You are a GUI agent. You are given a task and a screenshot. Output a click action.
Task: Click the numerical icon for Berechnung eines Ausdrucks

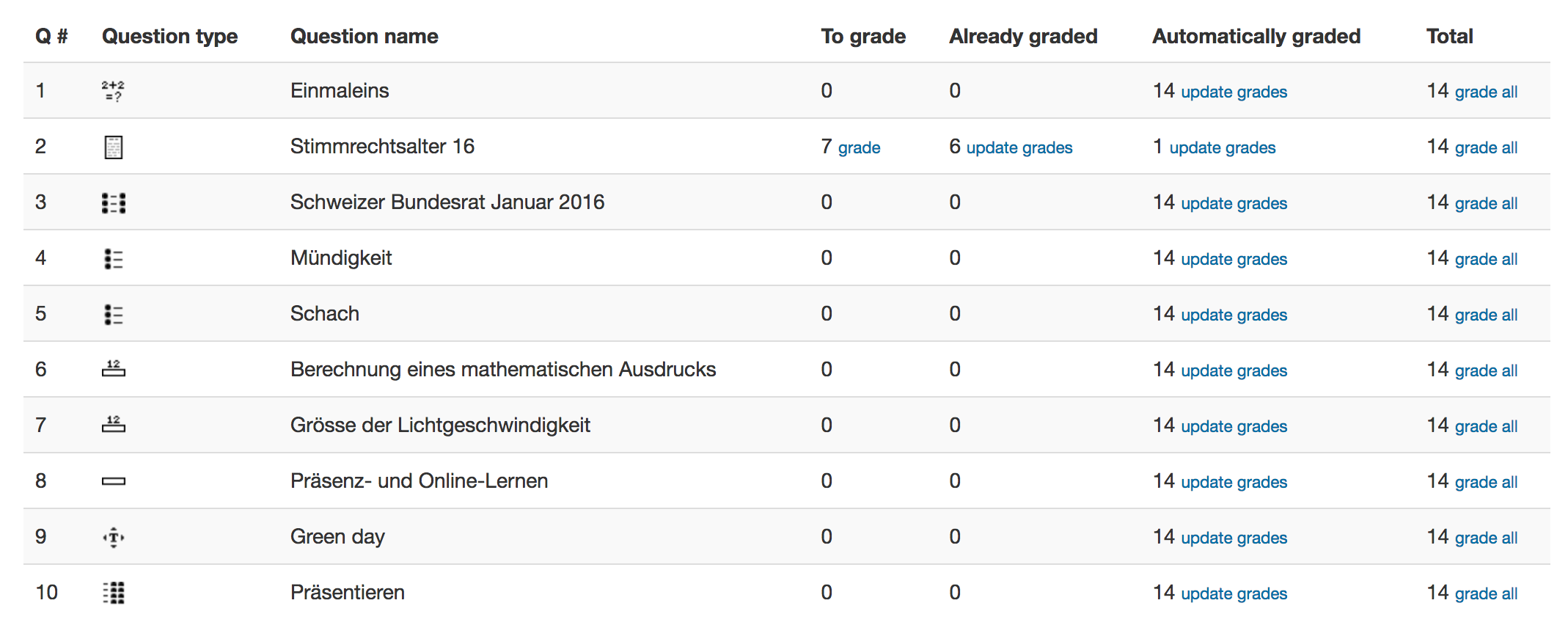pyautogui.click(x=113, y=368)
